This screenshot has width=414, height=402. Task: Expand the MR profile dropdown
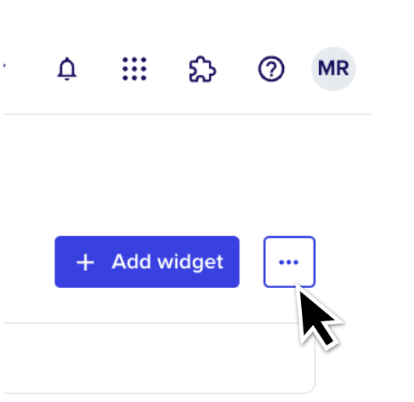[333, 69]
